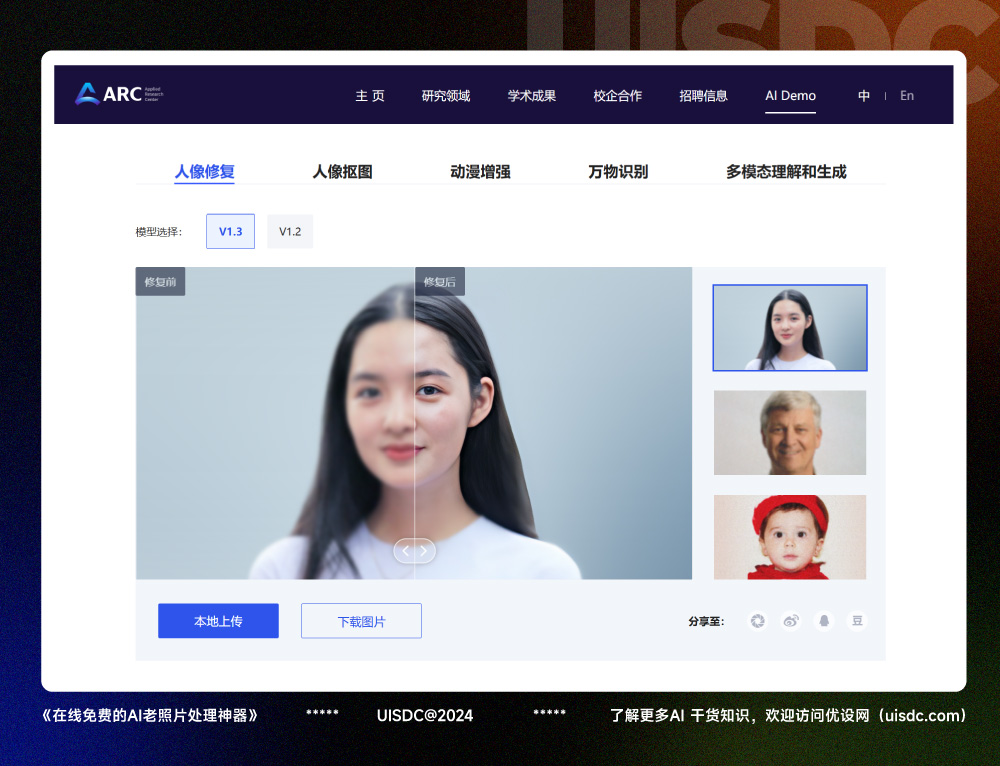1000x766 pixels.
Task: Select model version V1.3
Action: tap(230, 230)
